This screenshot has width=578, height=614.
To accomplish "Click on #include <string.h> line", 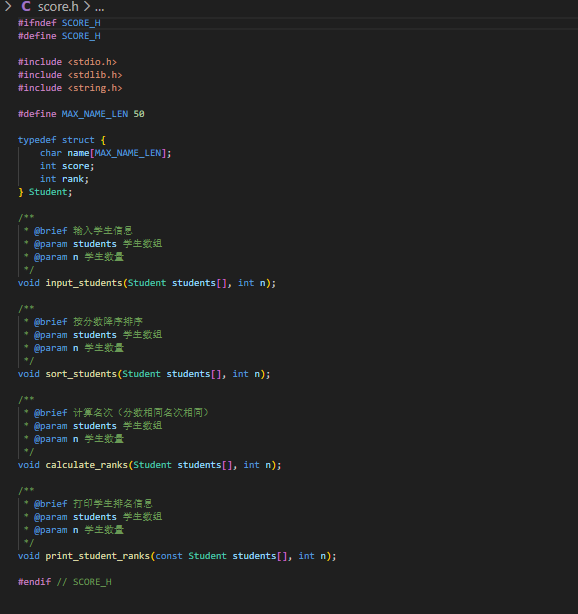I will click(x=70, y=88).
